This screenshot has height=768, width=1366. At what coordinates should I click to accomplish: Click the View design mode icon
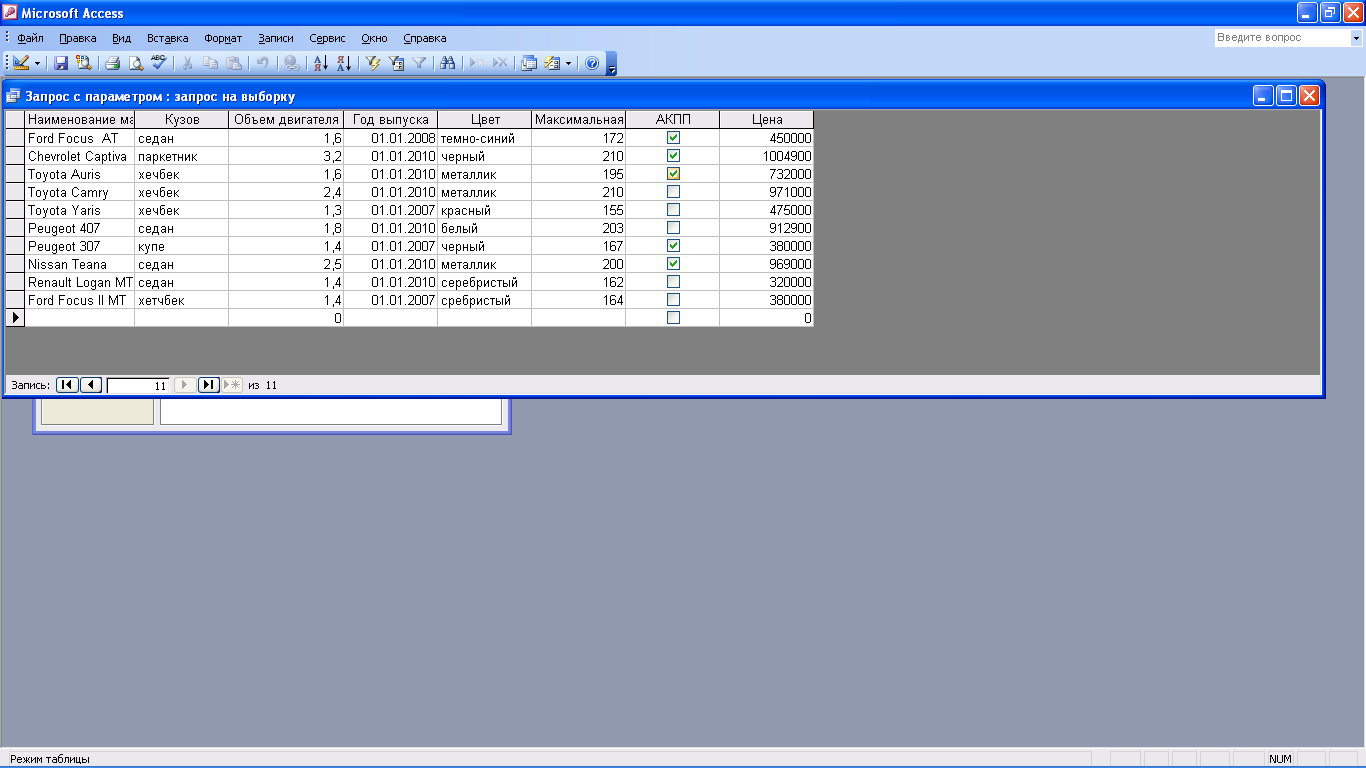pos(20,63)
